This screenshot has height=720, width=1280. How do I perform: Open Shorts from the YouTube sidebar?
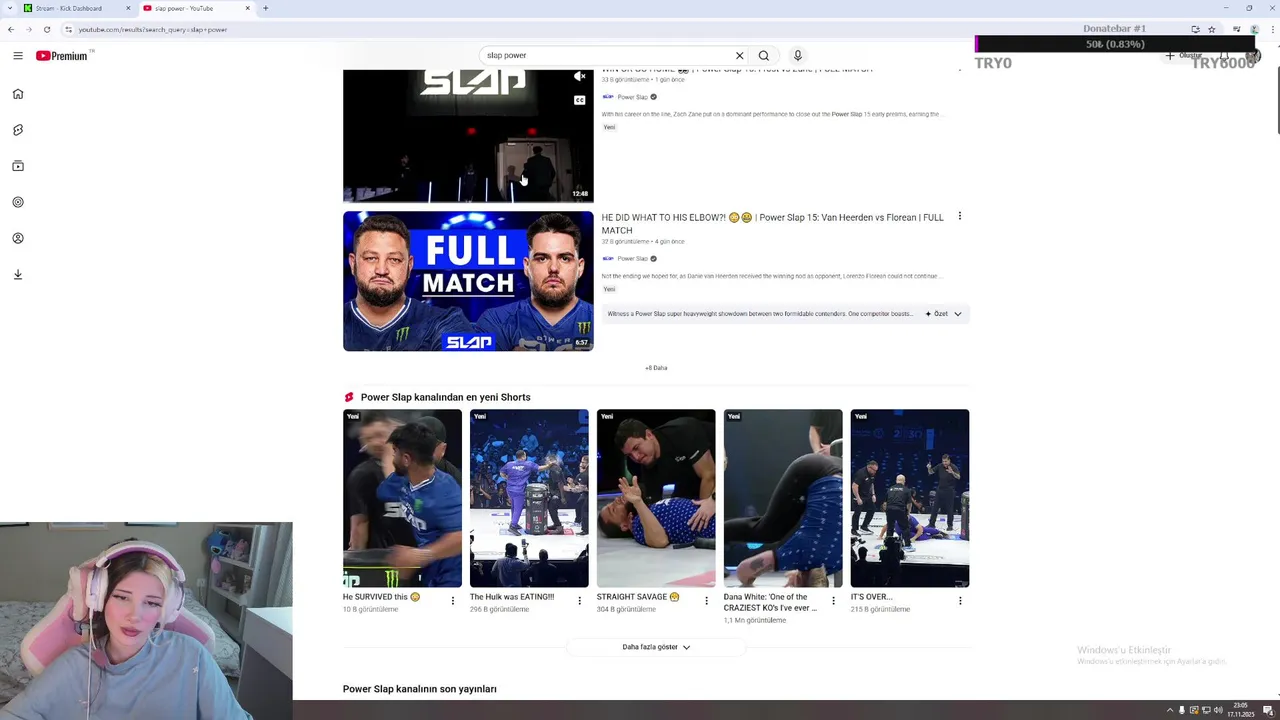pyautogui.click(x=18, y=130)
